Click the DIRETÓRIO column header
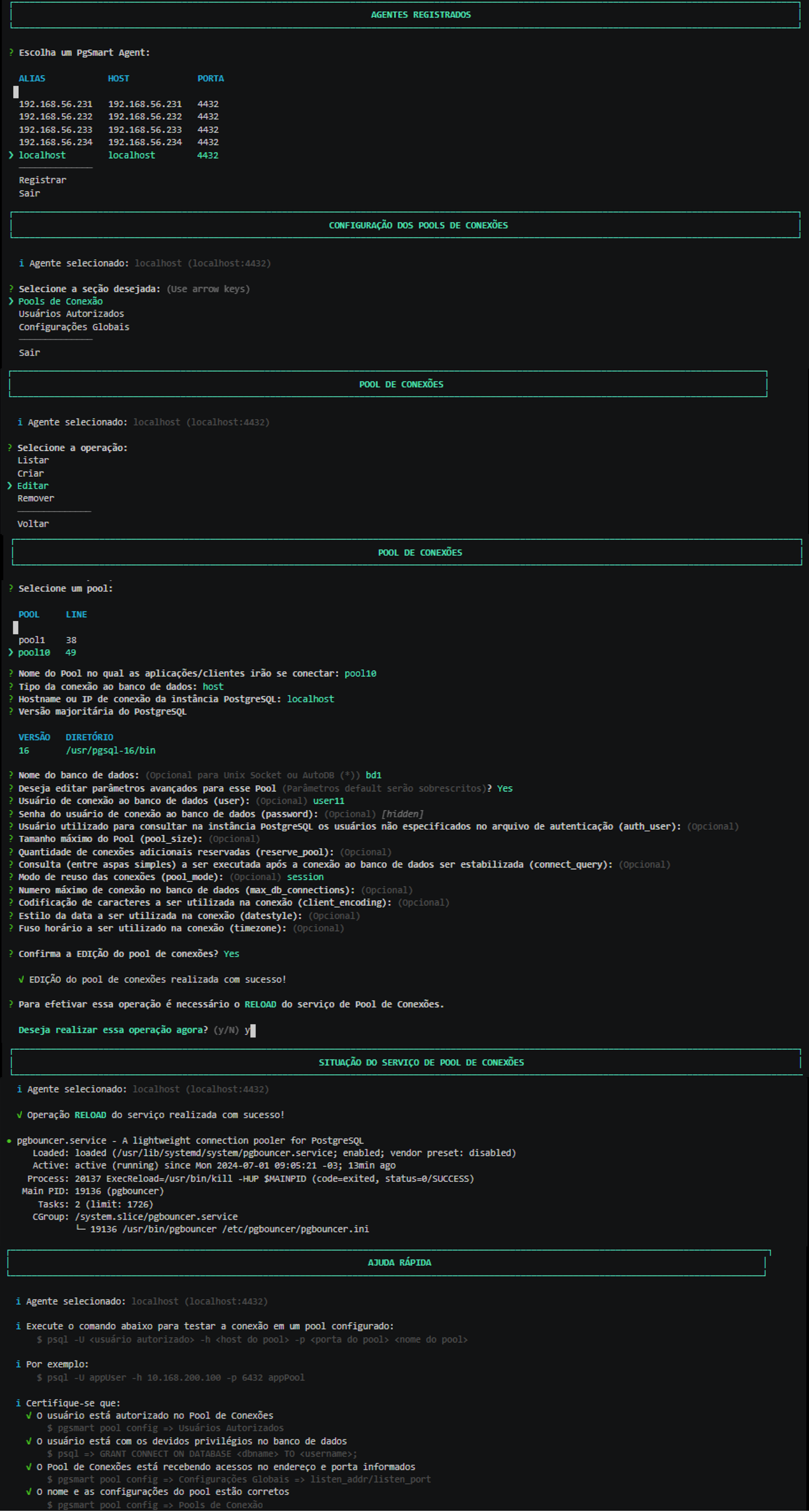Screen dimensions: 809x1512 [89, 737]
